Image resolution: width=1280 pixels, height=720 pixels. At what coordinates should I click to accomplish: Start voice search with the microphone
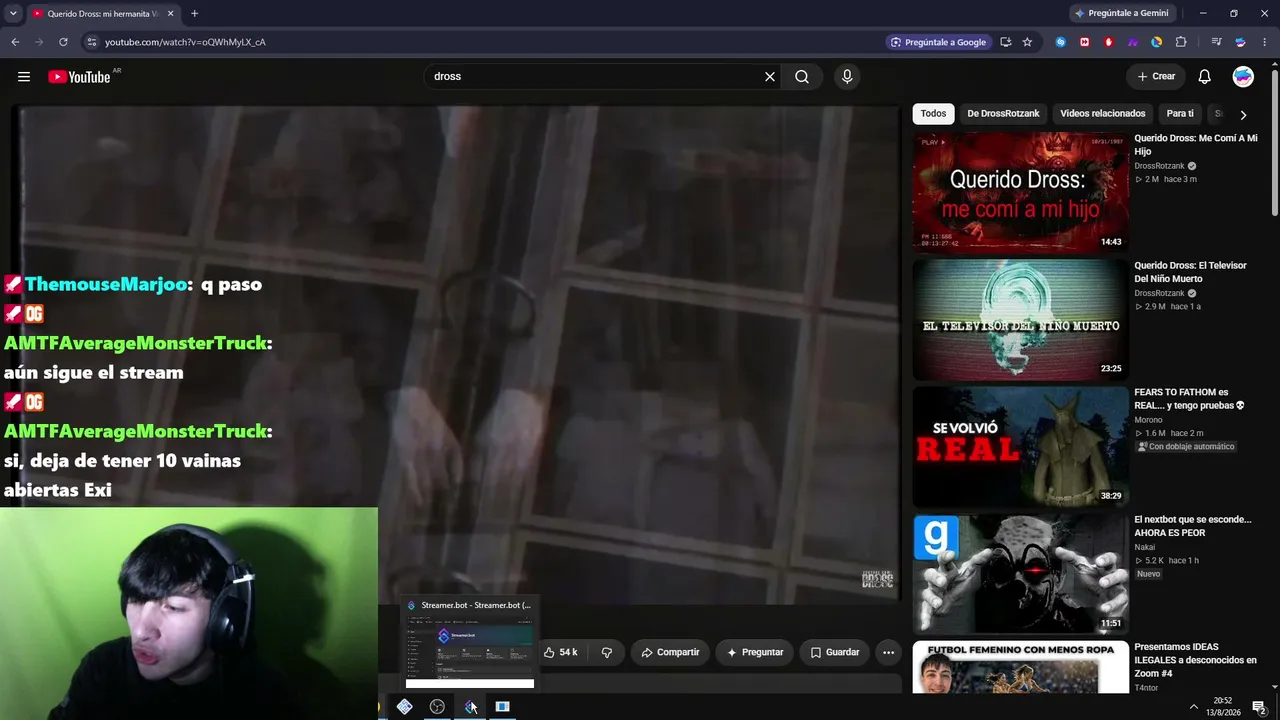tap(847, 77)
